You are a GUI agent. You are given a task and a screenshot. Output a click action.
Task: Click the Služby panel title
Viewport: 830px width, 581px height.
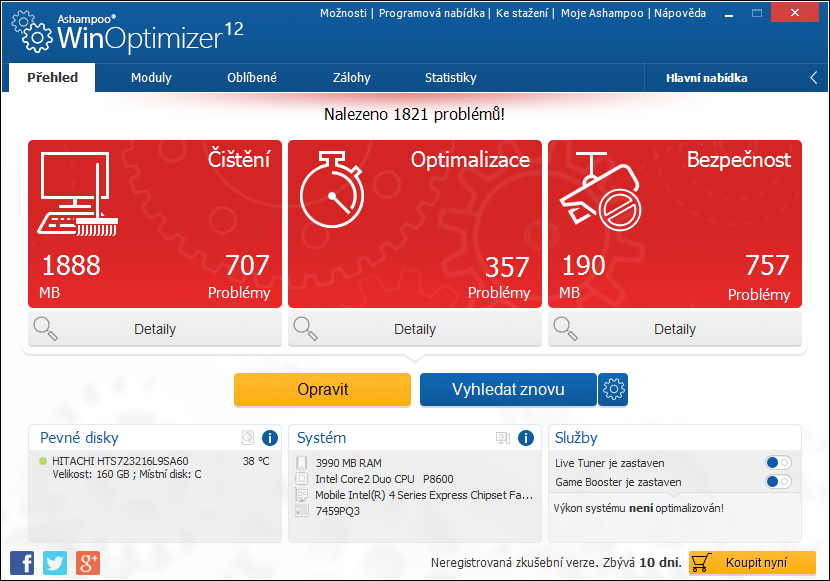click(x=576, y=438)
